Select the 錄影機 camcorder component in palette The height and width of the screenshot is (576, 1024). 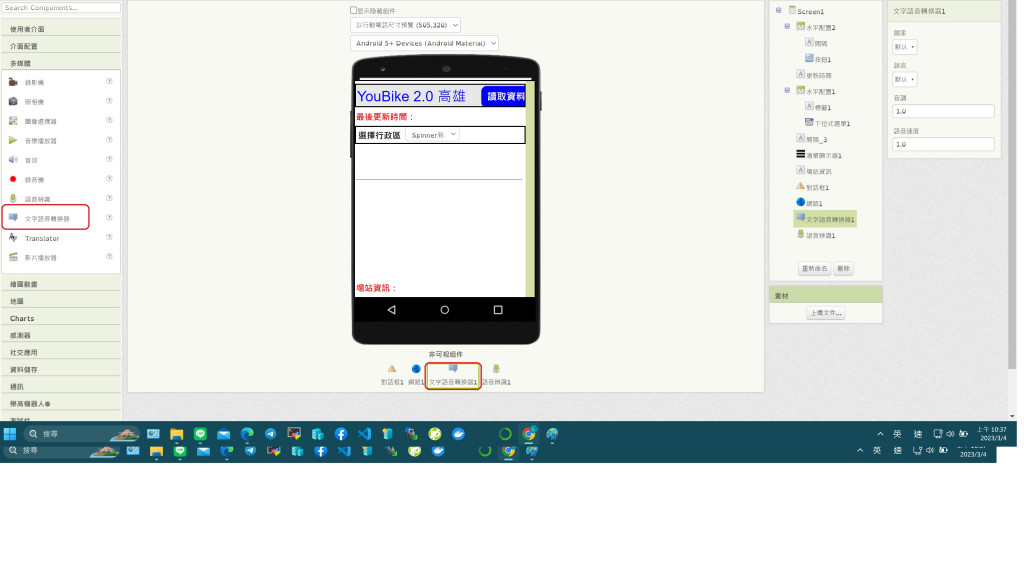coord(34,83)
